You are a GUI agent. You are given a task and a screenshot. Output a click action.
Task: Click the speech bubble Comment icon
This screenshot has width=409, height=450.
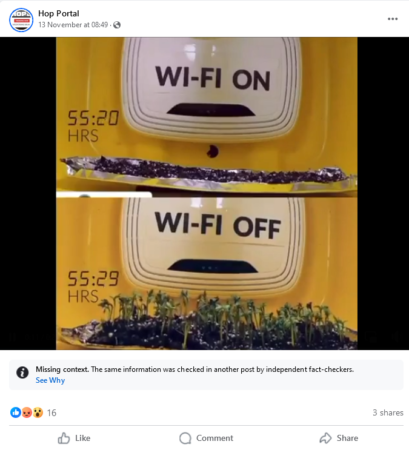(185, 438)
